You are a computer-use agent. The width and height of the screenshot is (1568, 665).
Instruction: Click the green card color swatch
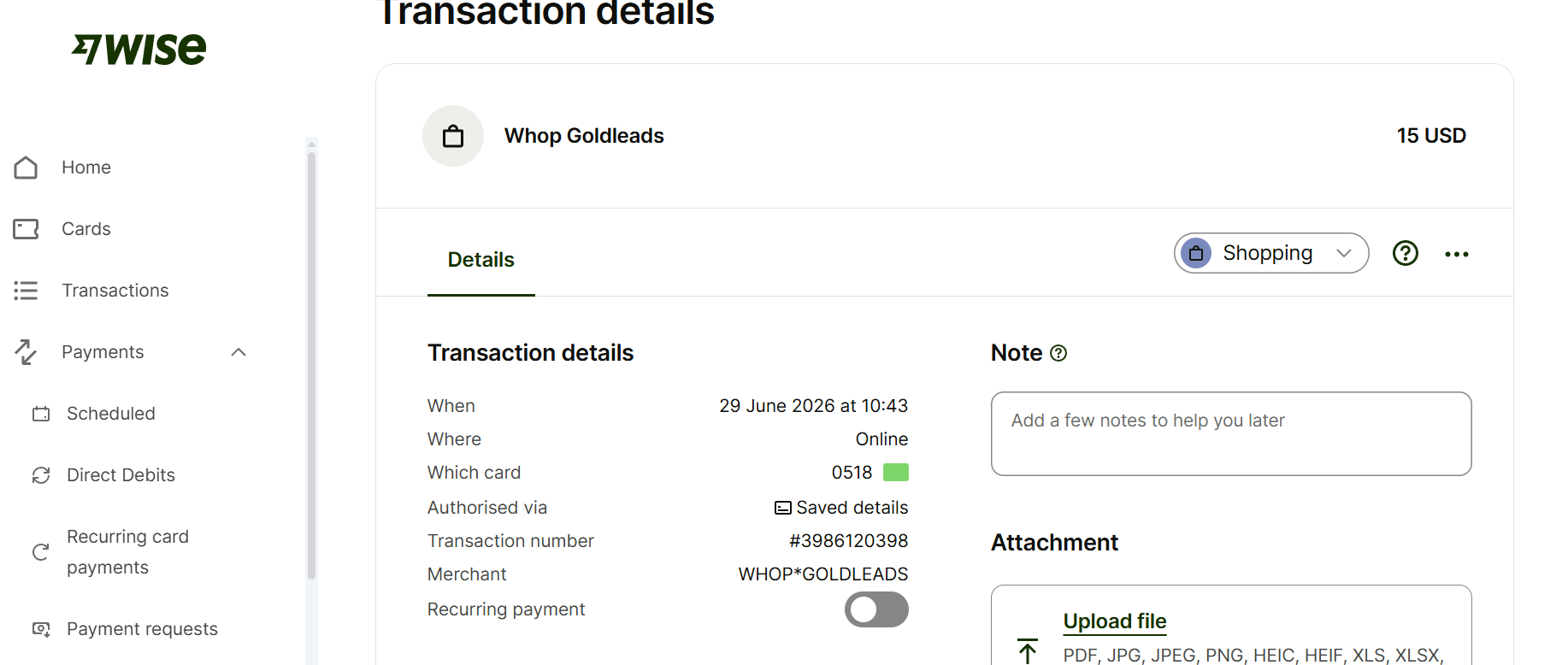[x=895, y=472]
